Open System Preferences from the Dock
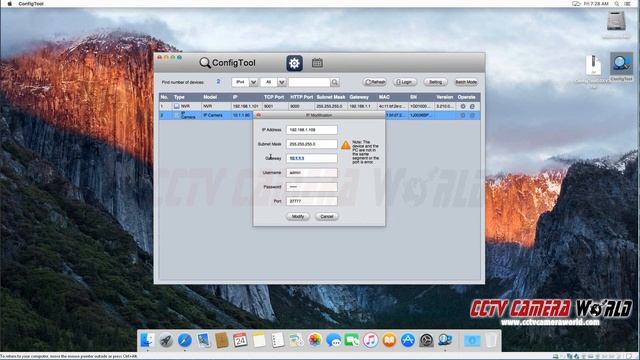The image size is (640, 360). pyautogui.click(x=426, y=340)
